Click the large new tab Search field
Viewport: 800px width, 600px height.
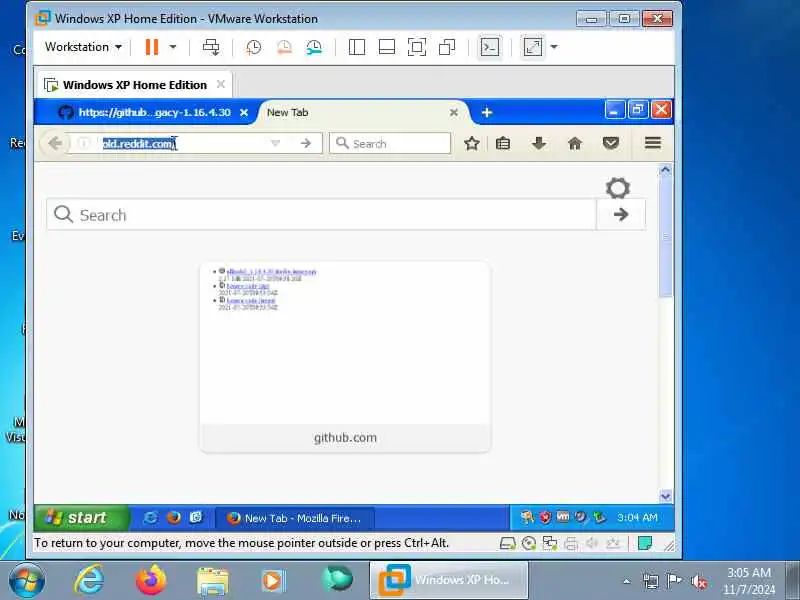321,215
